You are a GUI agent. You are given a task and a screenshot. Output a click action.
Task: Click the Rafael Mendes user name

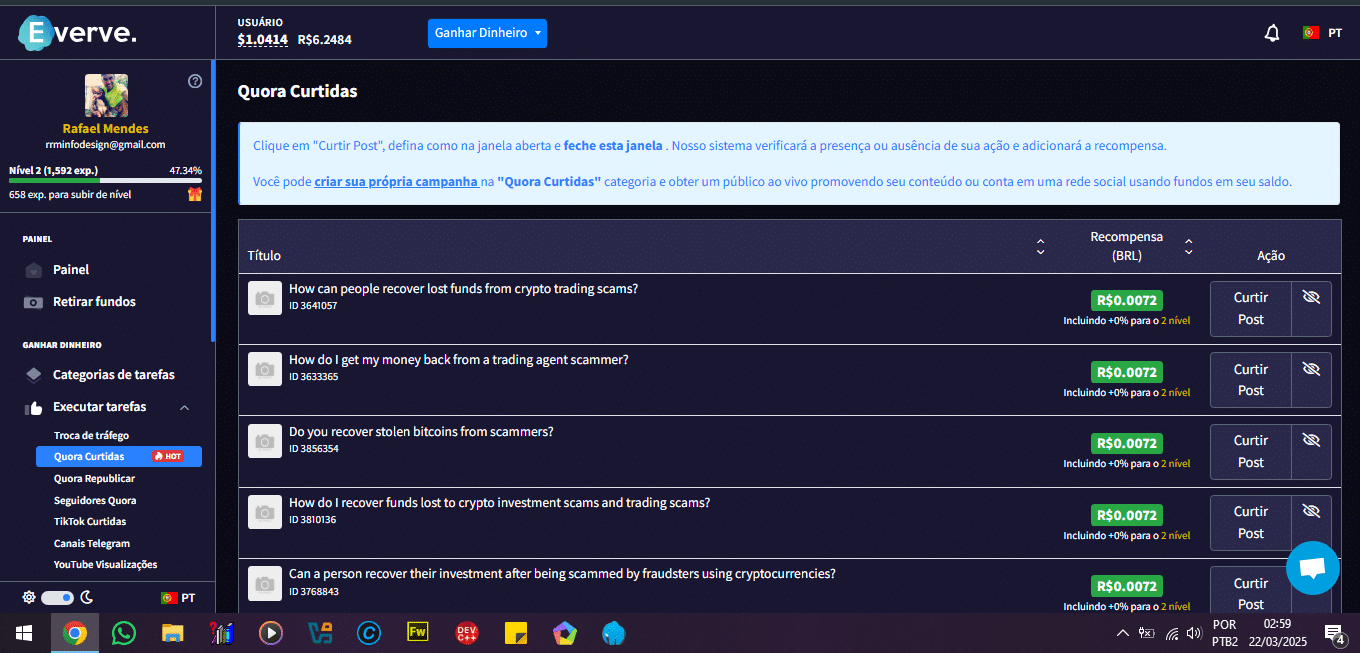pos(105,129)
